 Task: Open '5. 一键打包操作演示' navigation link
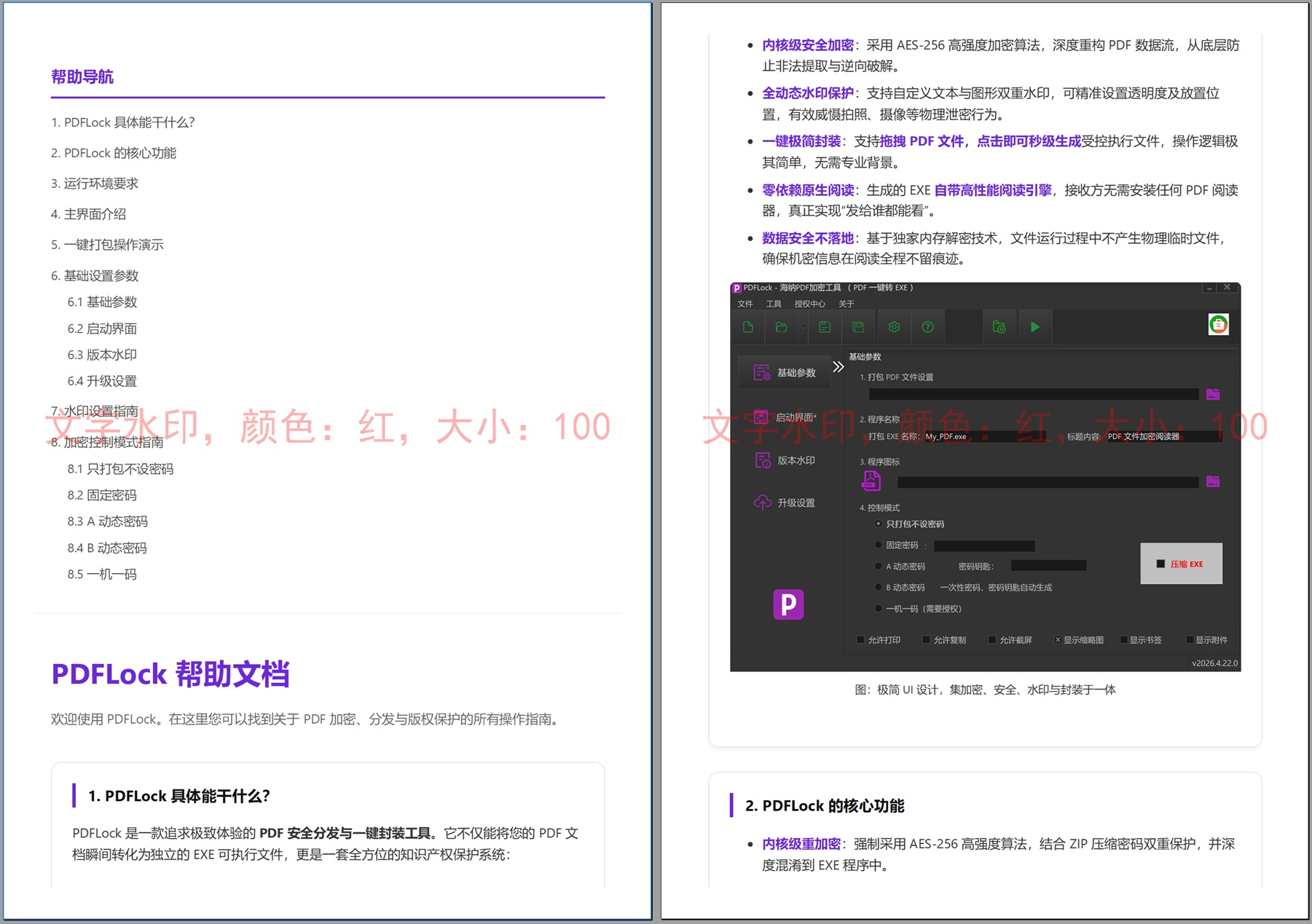pos(107,245)
